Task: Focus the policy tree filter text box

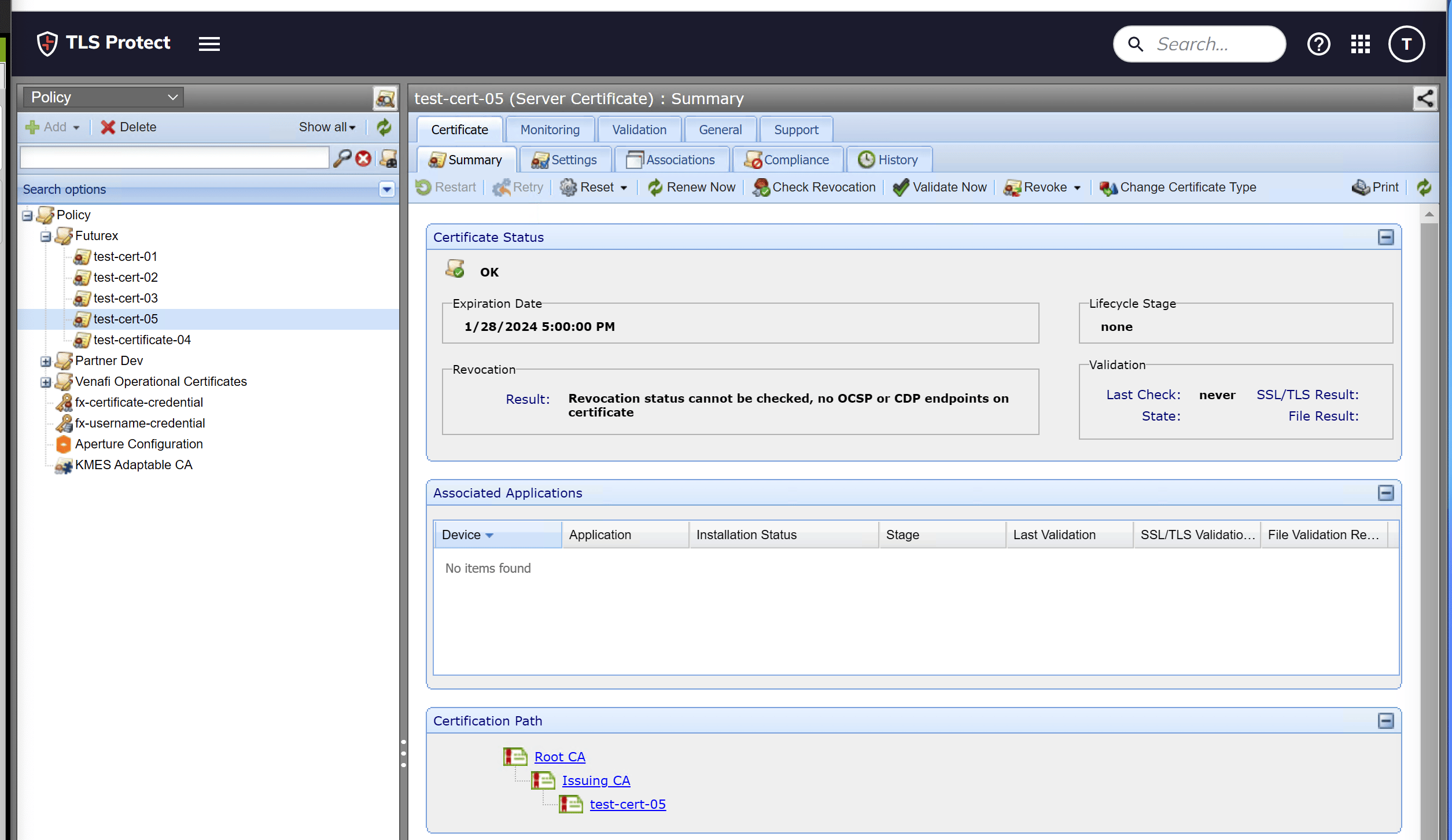Action: pyautogui.click(x=174, y=157)
